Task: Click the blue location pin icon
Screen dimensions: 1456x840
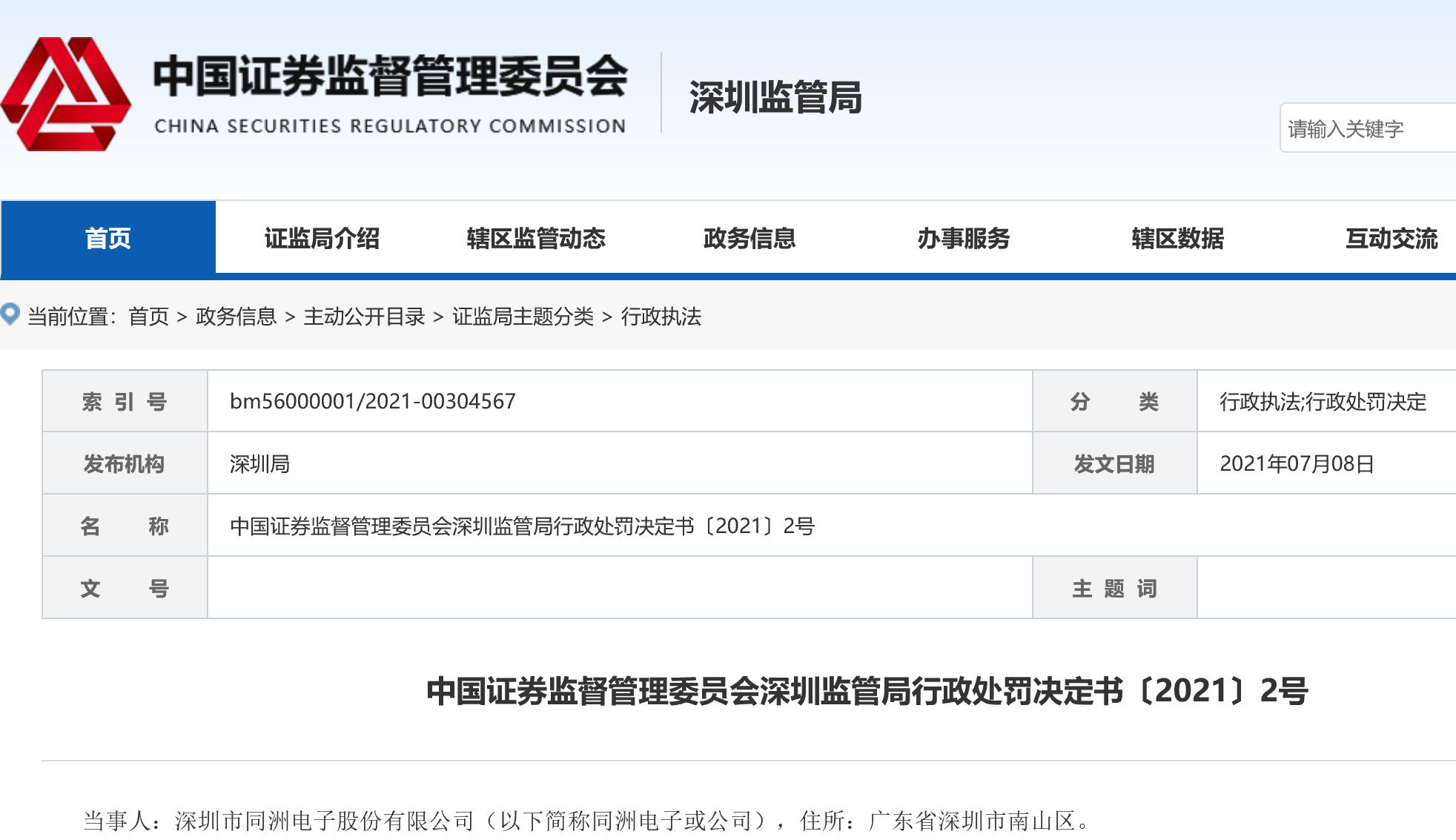Action: [x=10, y=314]
